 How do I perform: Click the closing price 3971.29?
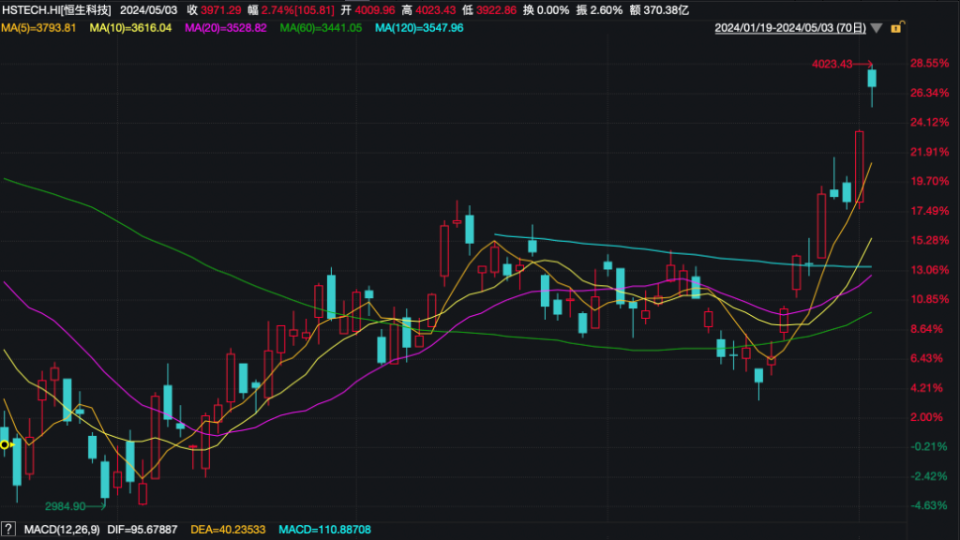221,10
